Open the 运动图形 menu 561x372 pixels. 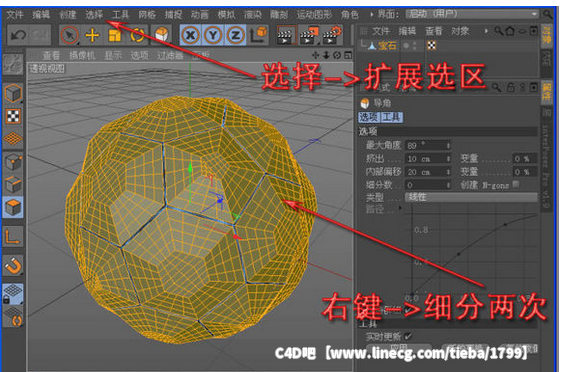(x=314, y=15)
